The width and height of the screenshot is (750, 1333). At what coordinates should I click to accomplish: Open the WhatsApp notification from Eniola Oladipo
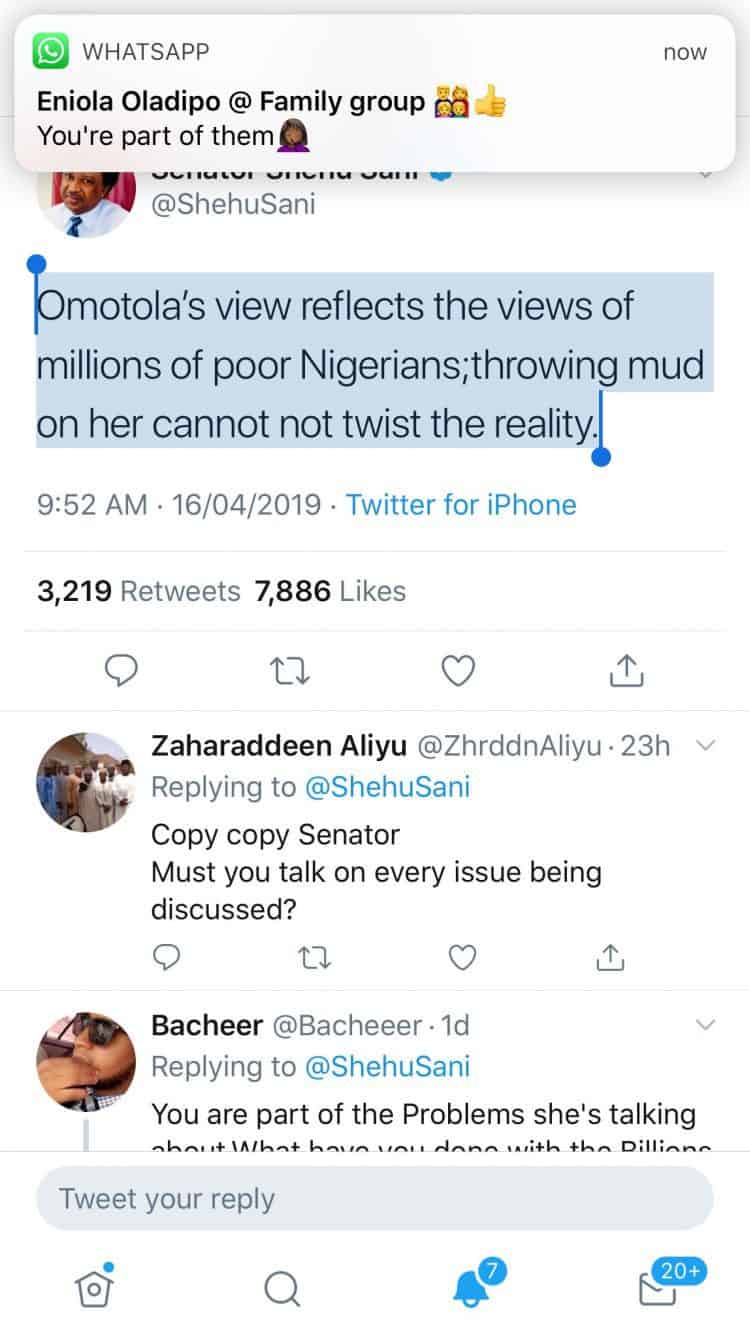coord(375,94)
